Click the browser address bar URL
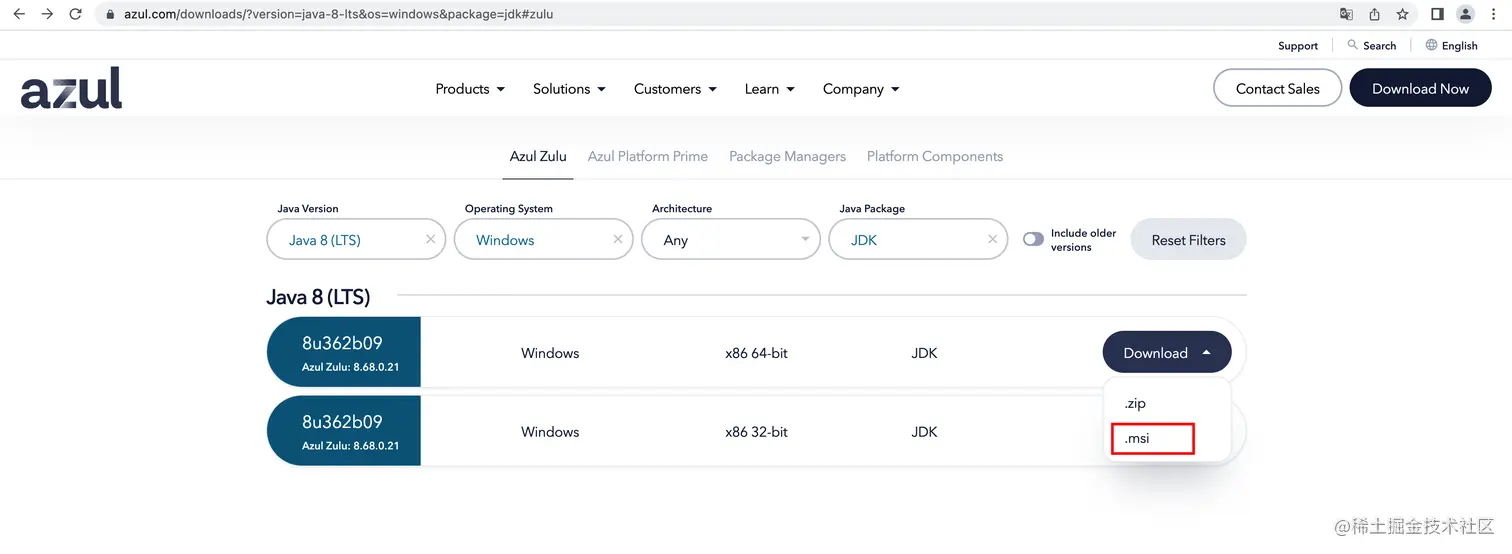This screenshot has height=554, width=1512. pos(338,15)
